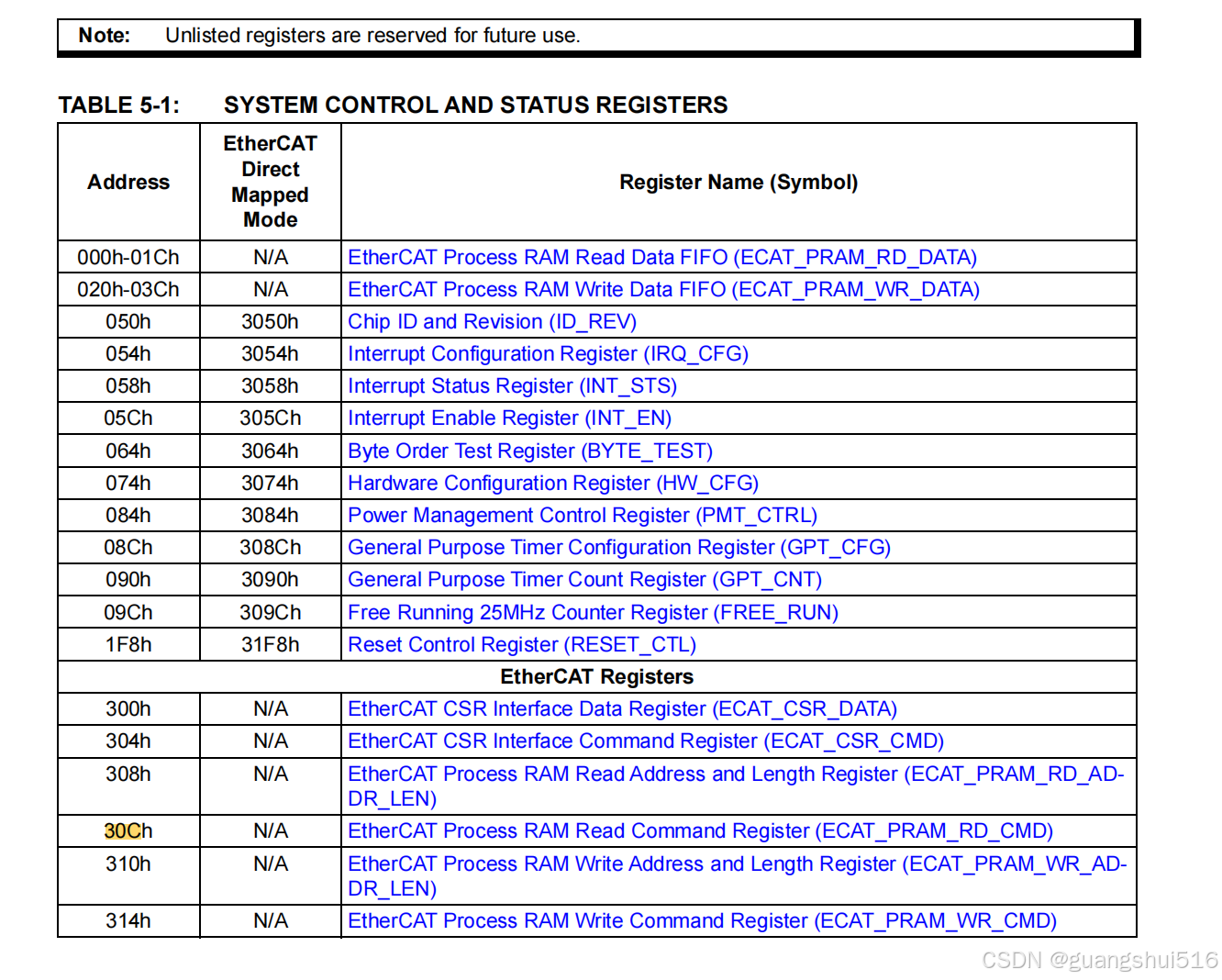Open Reset Control Register (RESET_CTL) link

tap(522, 644)
